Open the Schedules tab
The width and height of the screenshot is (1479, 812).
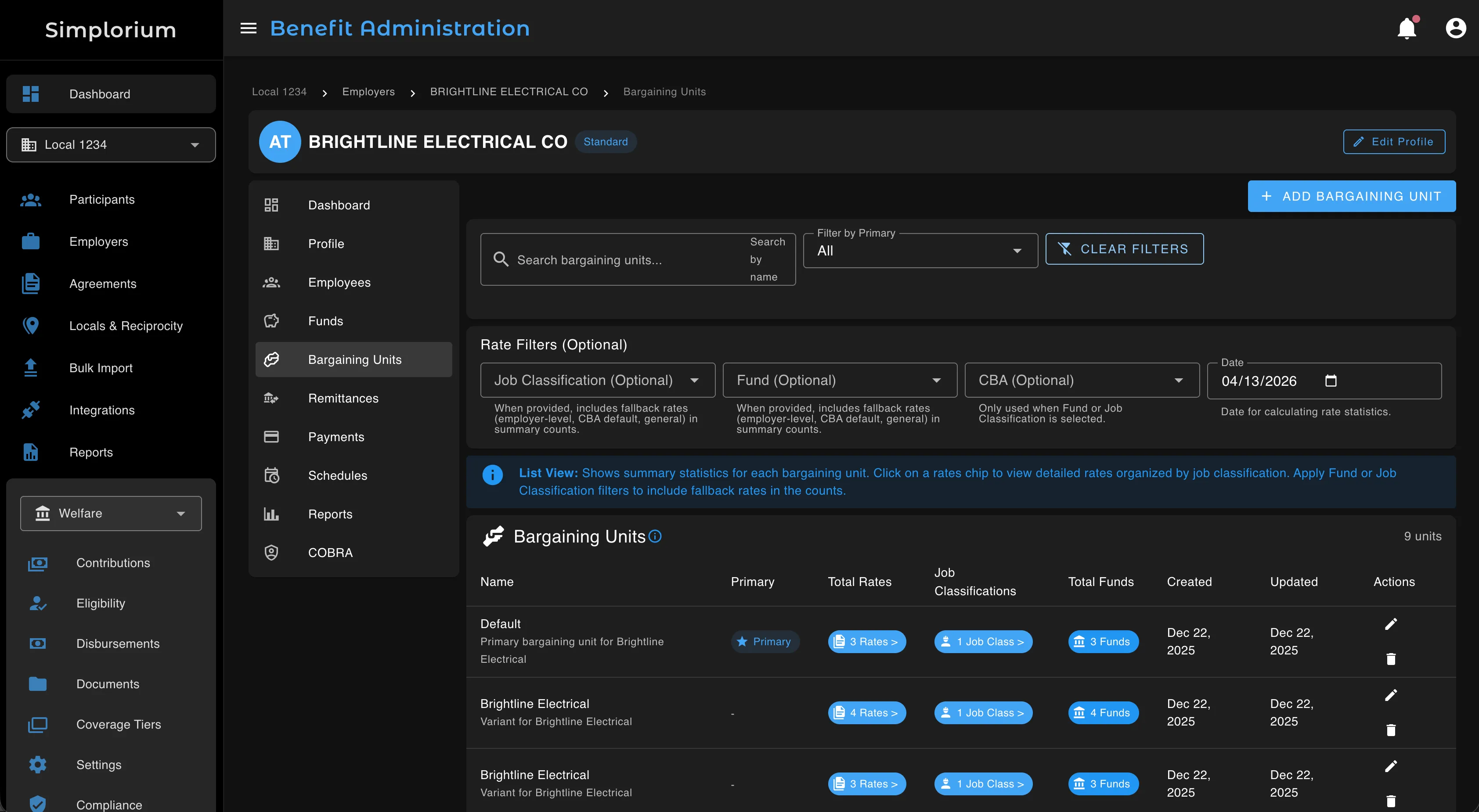tap(338, 475)
